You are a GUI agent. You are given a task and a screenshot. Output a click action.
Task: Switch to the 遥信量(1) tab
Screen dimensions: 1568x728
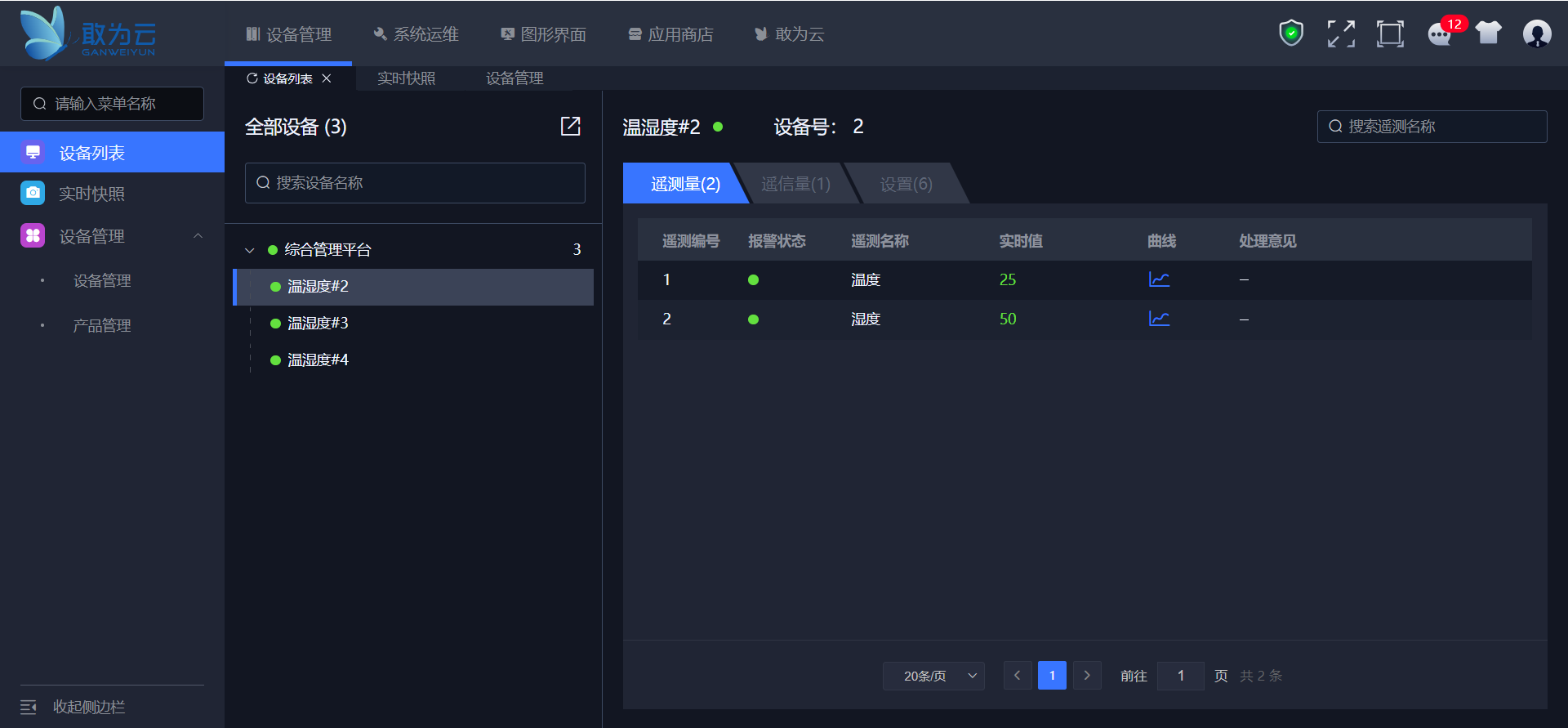coord(795,184)
